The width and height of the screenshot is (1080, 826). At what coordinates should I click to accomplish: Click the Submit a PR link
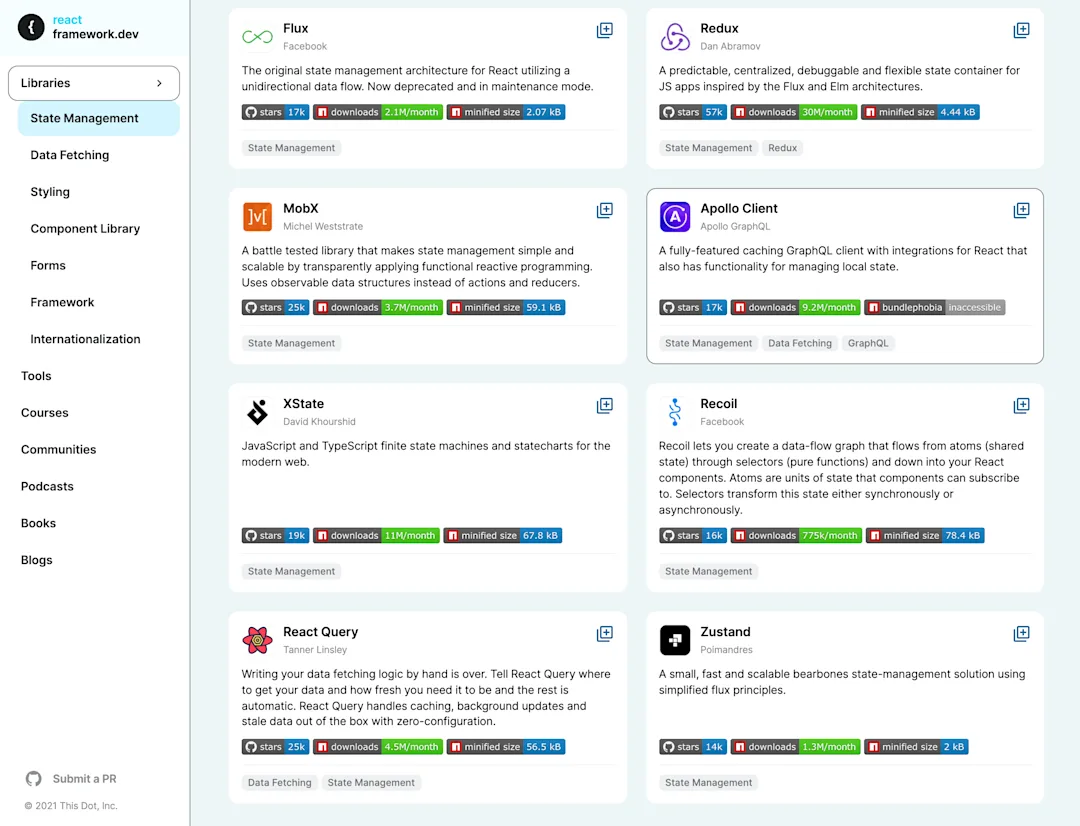(83, 778)
